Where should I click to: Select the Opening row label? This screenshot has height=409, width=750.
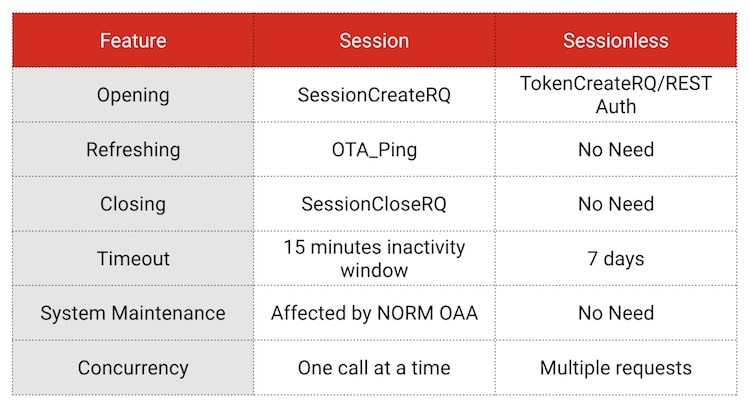(x=133, y=95)
